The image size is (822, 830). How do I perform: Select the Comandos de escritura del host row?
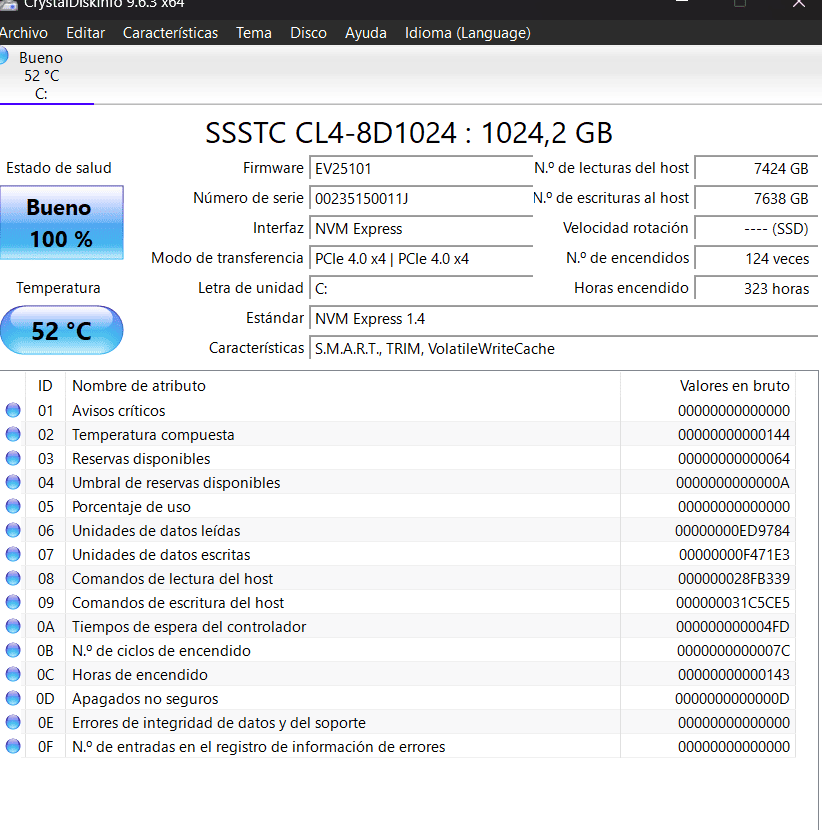click(398, 602)
